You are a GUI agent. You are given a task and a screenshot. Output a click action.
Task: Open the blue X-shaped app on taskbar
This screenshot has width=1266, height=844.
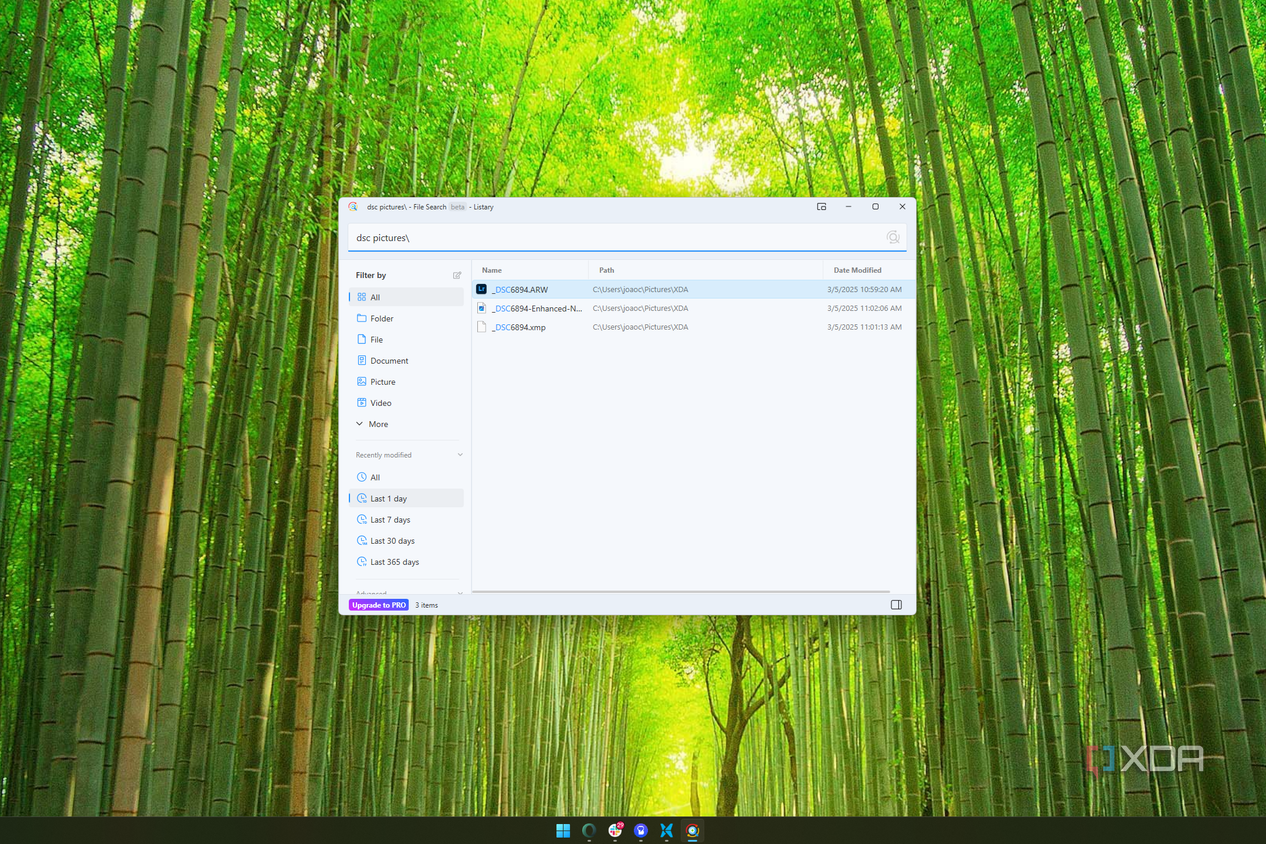click(x=667, y=831)
